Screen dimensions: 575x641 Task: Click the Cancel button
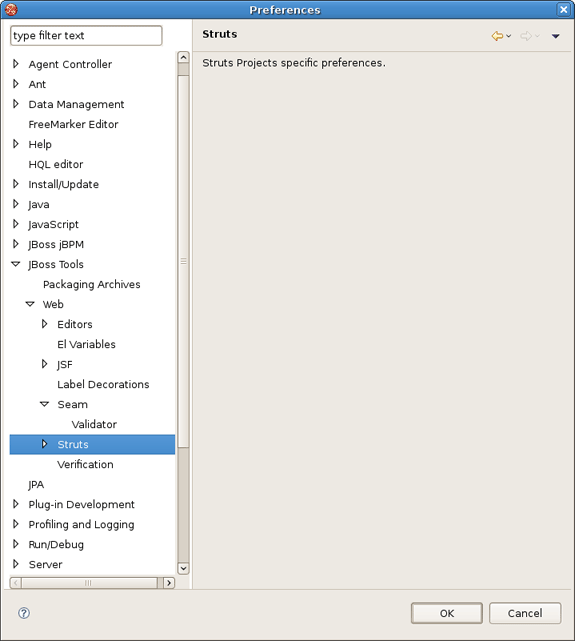[x=525, y=613]
